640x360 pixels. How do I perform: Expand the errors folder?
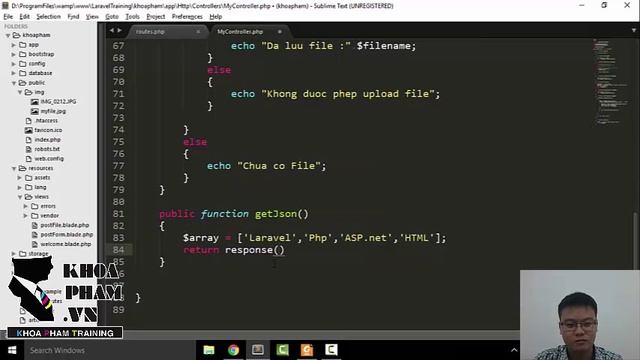tap(26, 206)
